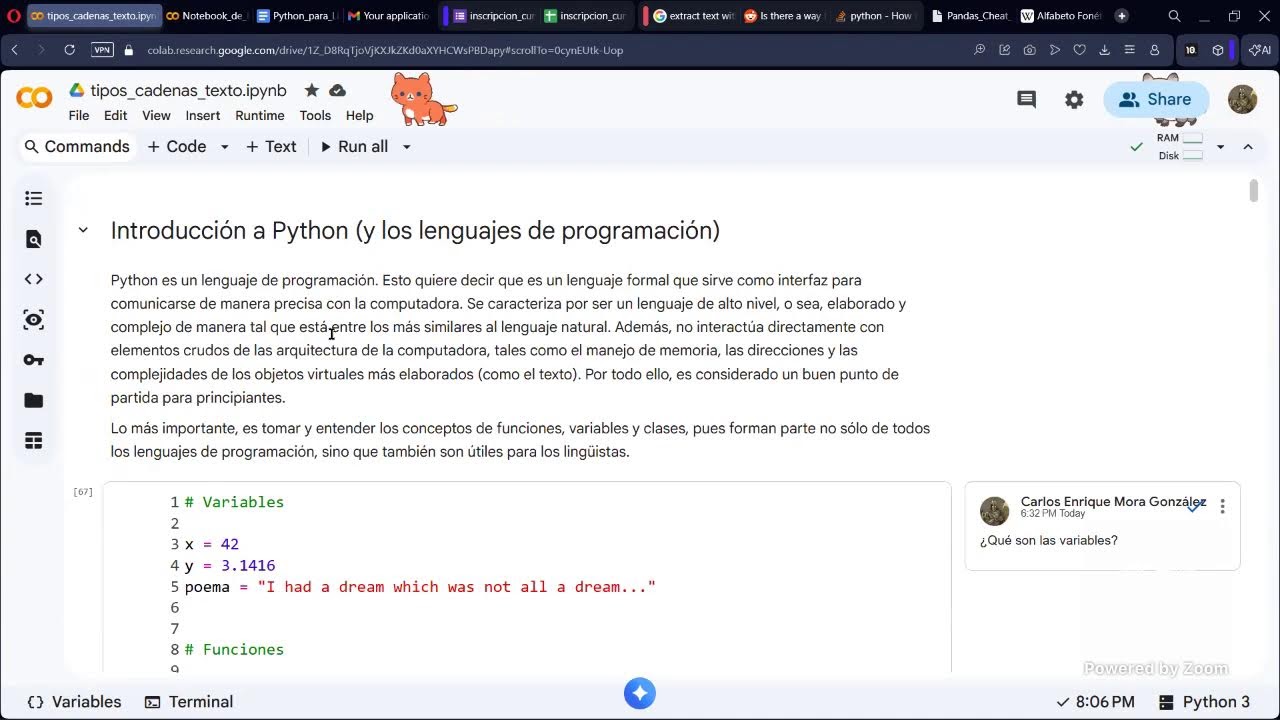Screen dimensions: 1280x720
Task: Open Opera easy setup sliders icon
Action: [1129, 49]
